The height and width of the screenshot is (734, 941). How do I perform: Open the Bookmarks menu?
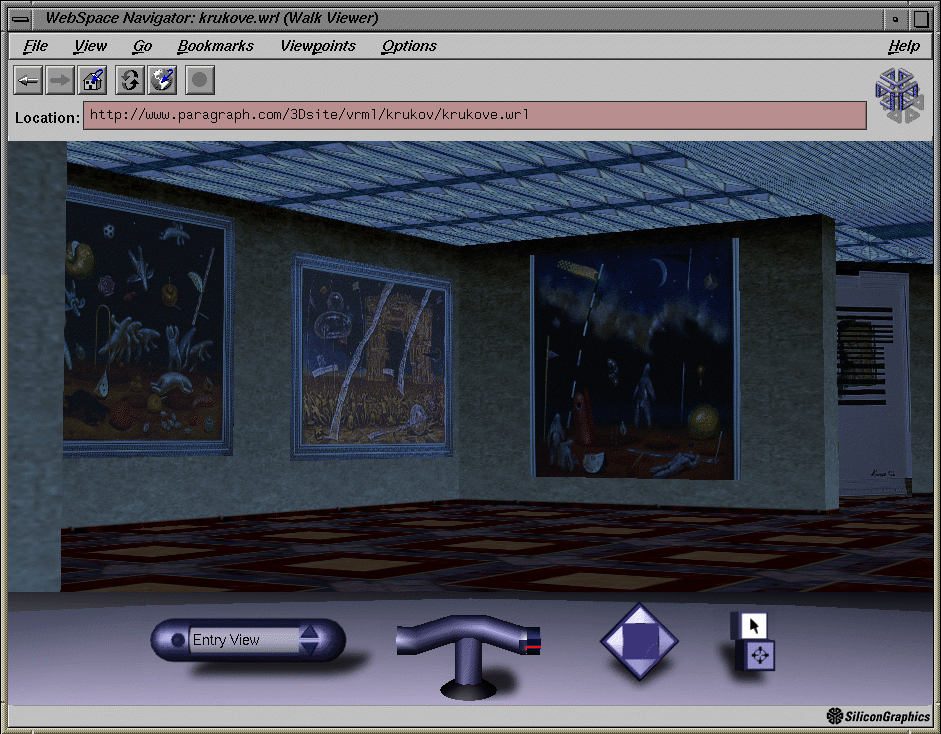tap(215, 46)
